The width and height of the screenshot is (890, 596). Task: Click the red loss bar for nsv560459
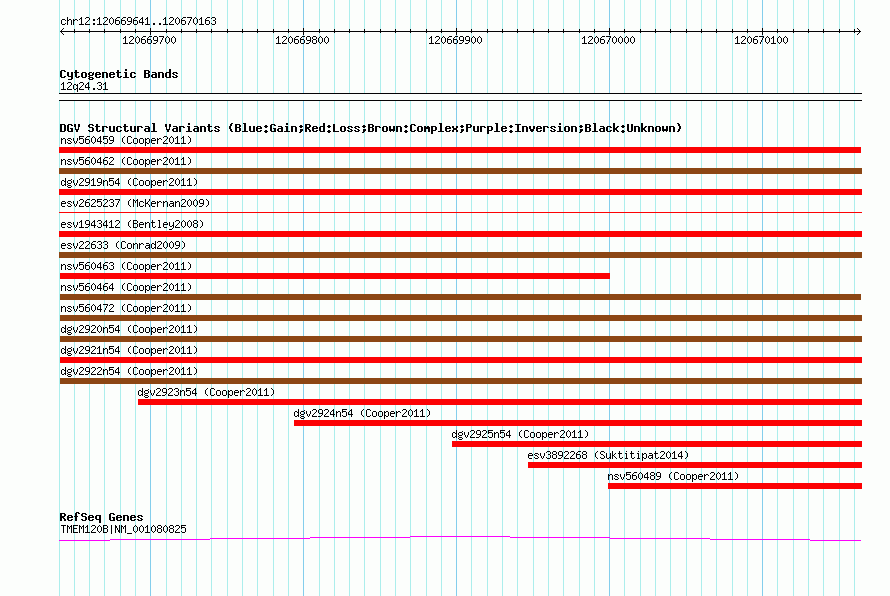click(460, 150)
